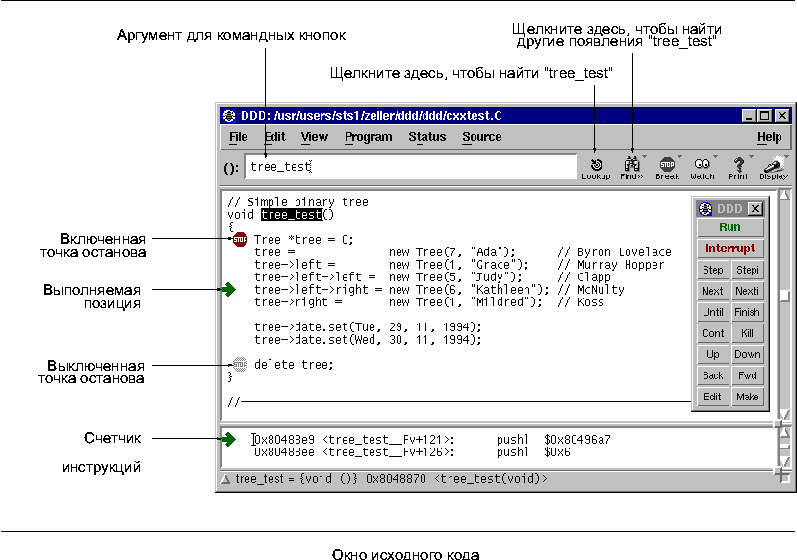797x560 pixels.
Task: Open the Find>> dropdown arrow
Action: point(645,157)
